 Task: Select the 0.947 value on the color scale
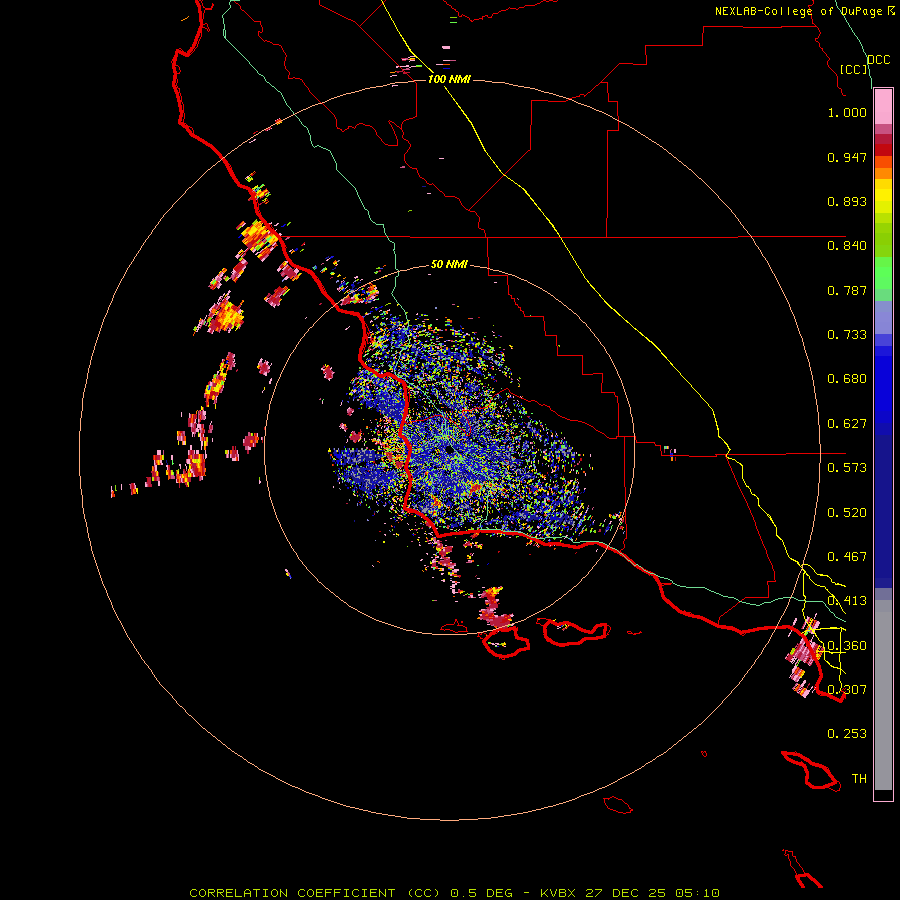coord(847,157)
